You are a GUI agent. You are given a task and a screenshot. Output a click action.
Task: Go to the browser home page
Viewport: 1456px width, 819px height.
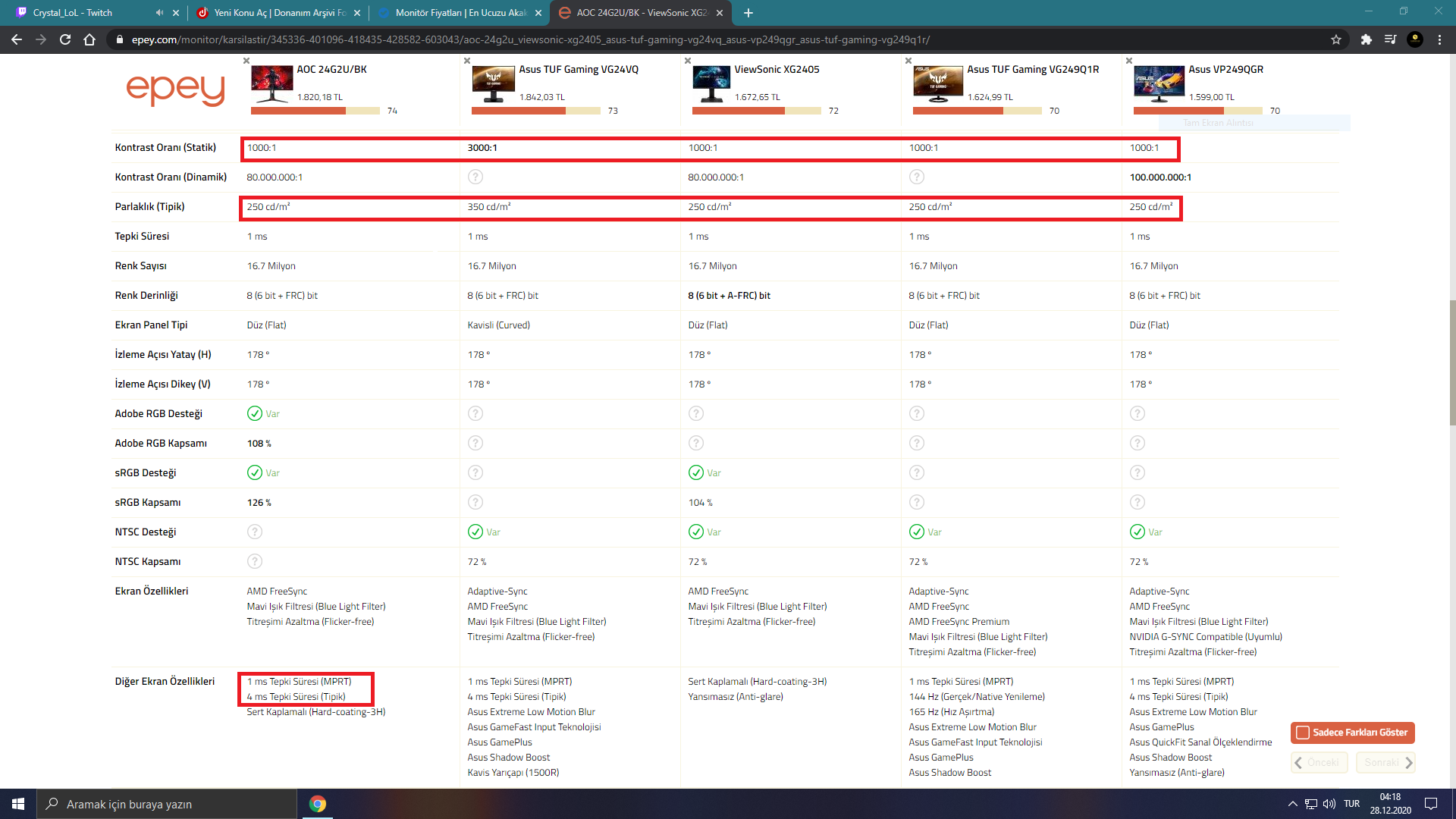tap(89, 39)
